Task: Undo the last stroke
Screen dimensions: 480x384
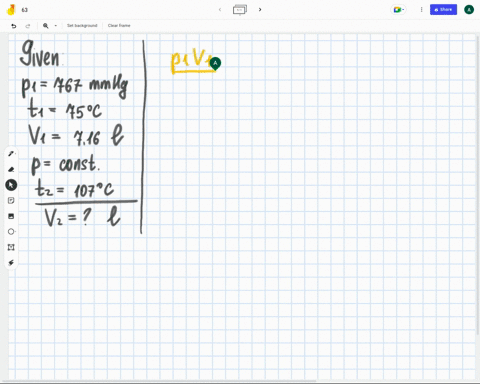Action: coord(14,26)
